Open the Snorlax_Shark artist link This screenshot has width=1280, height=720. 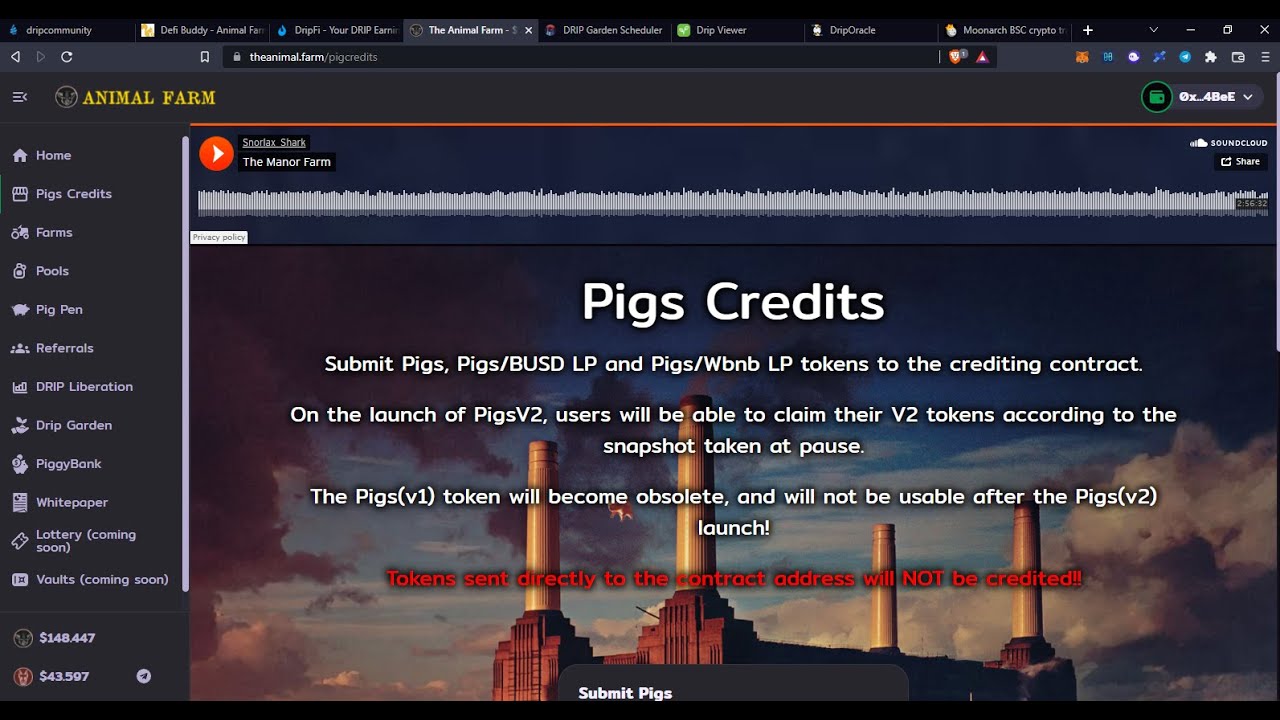click(x=274, y=142)
